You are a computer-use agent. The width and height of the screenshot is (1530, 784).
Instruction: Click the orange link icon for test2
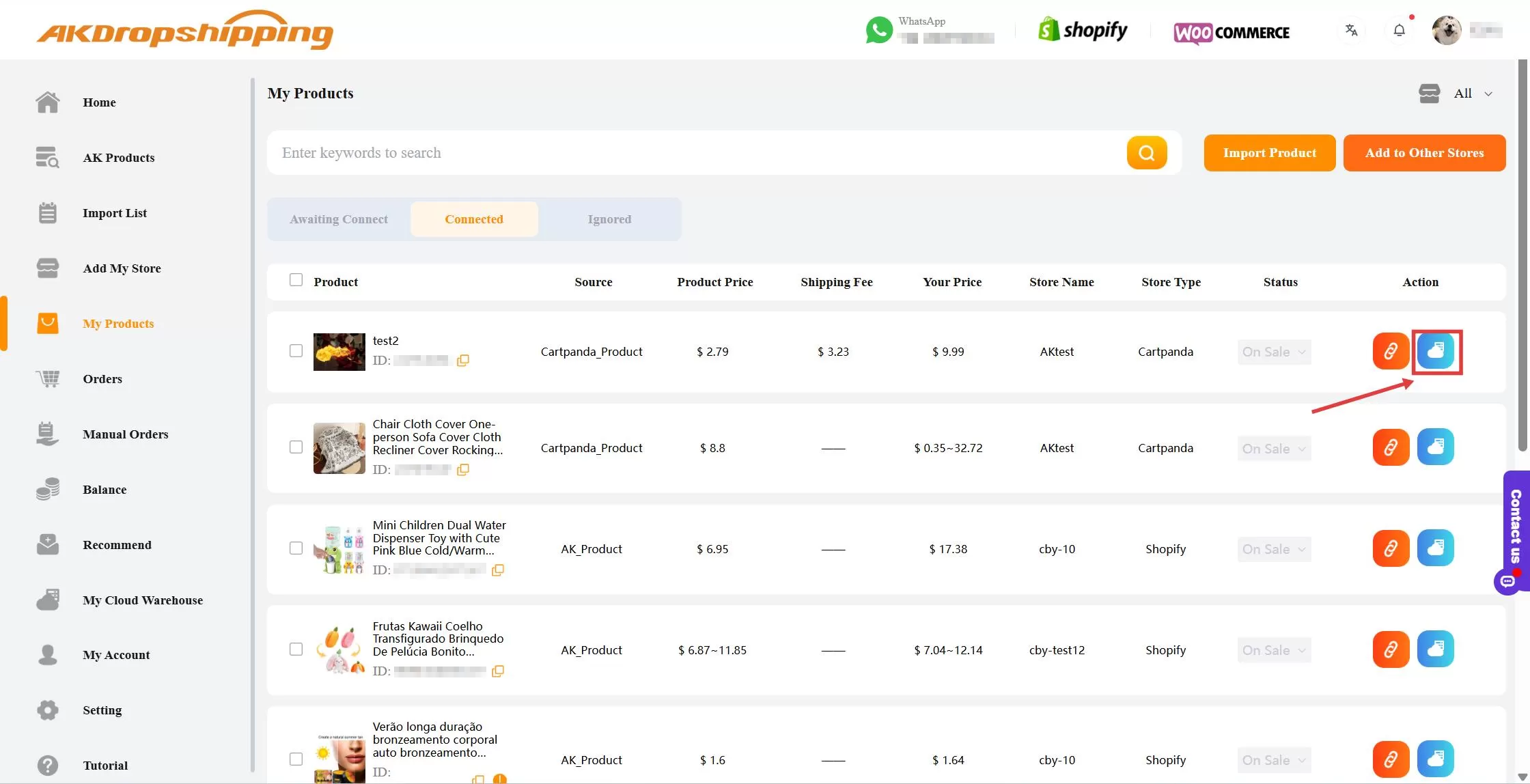(x=1391, y=352)
